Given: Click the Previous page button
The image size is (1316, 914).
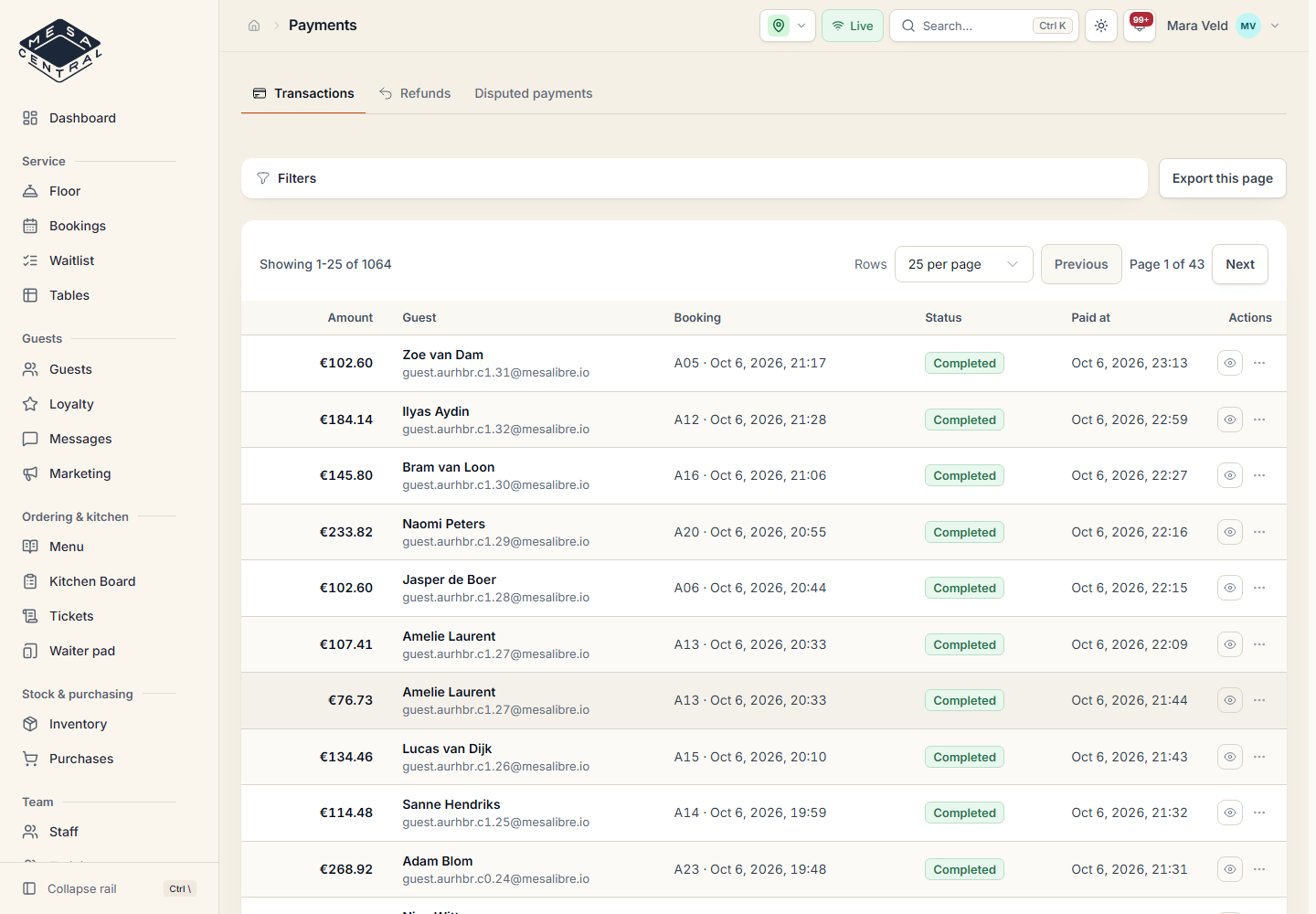Looking at the screenshot, I should [1081, 264].
